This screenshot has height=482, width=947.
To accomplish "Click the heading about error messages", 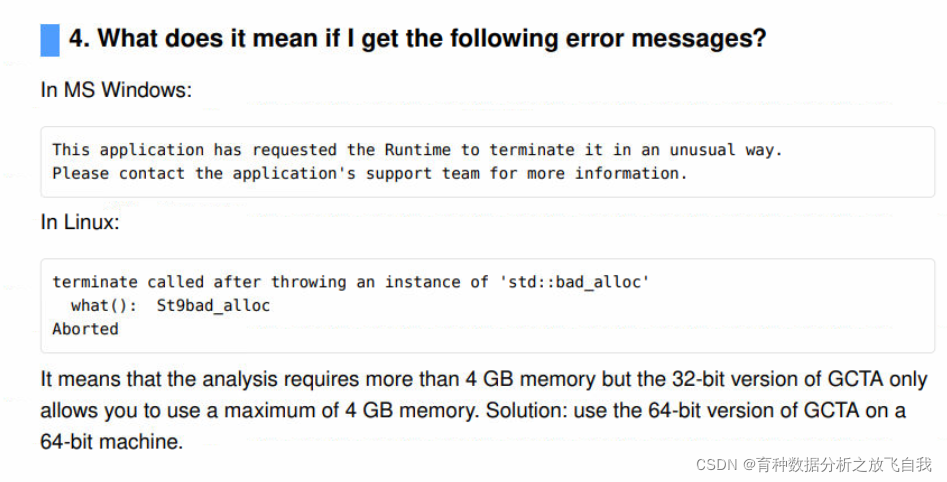I will (x=417, y=40).
